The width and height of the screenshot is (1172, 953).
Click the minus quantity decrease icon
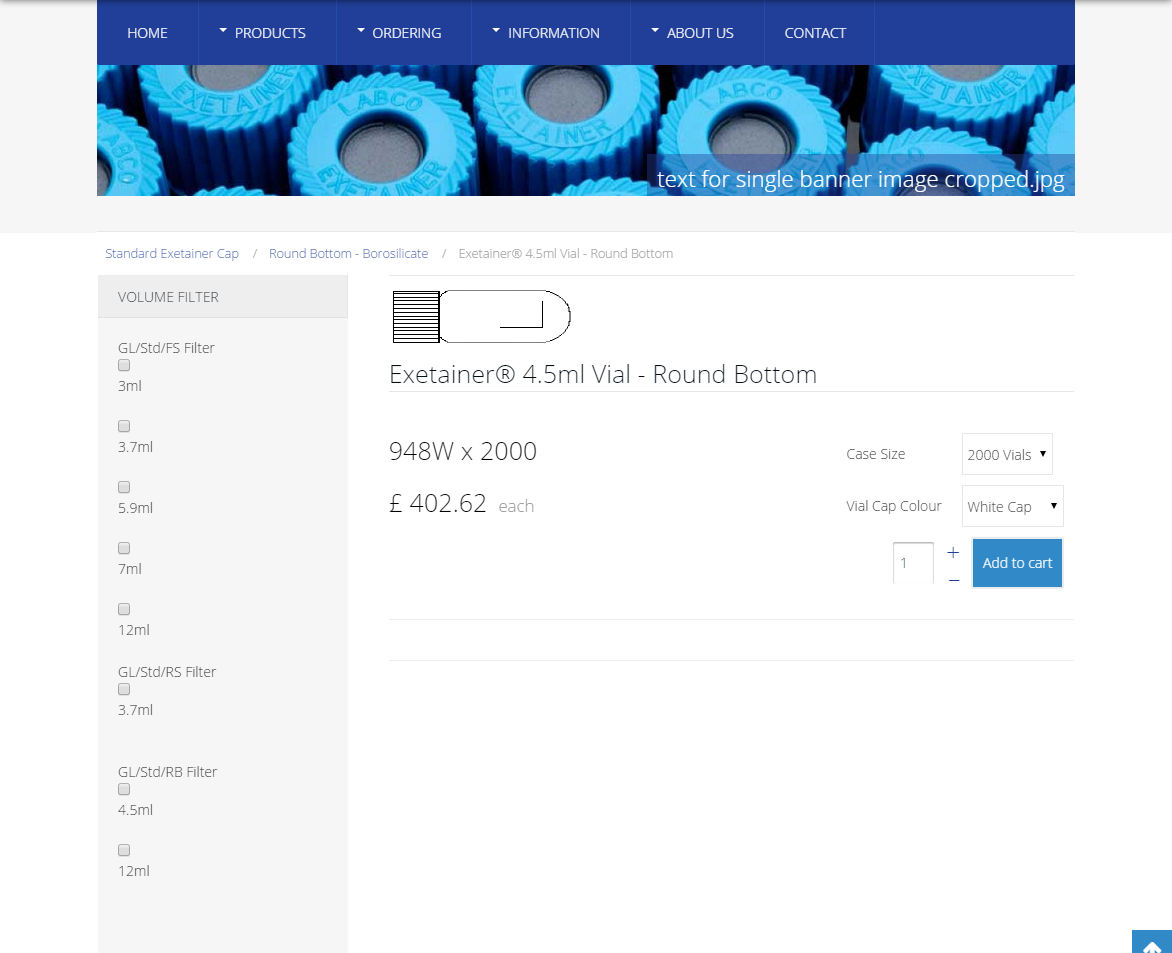click(954, 581)
